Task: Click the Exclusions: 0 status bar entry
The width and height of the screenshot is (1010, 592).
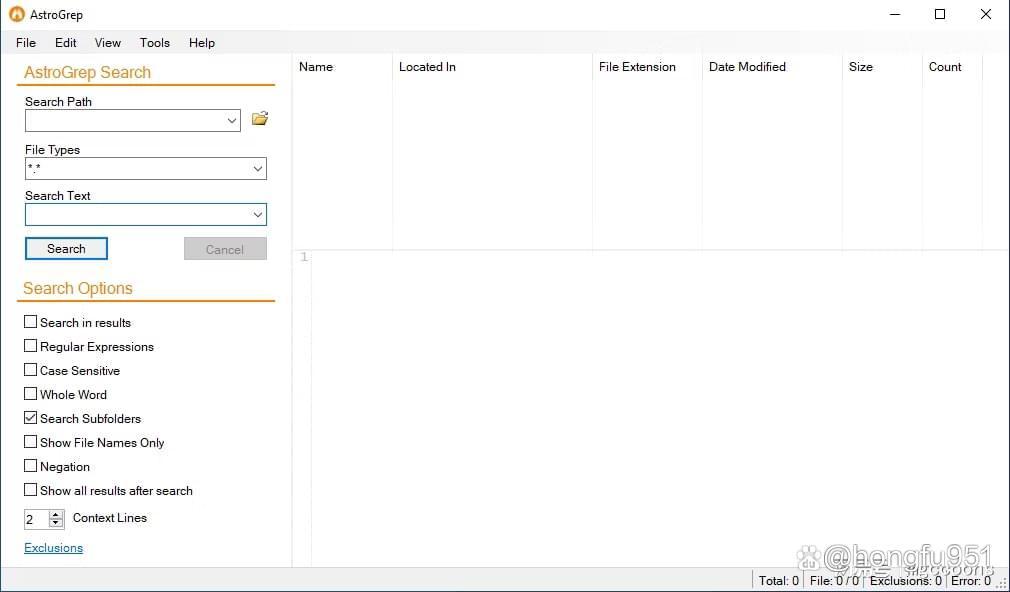Action: (x=906, y=580)
